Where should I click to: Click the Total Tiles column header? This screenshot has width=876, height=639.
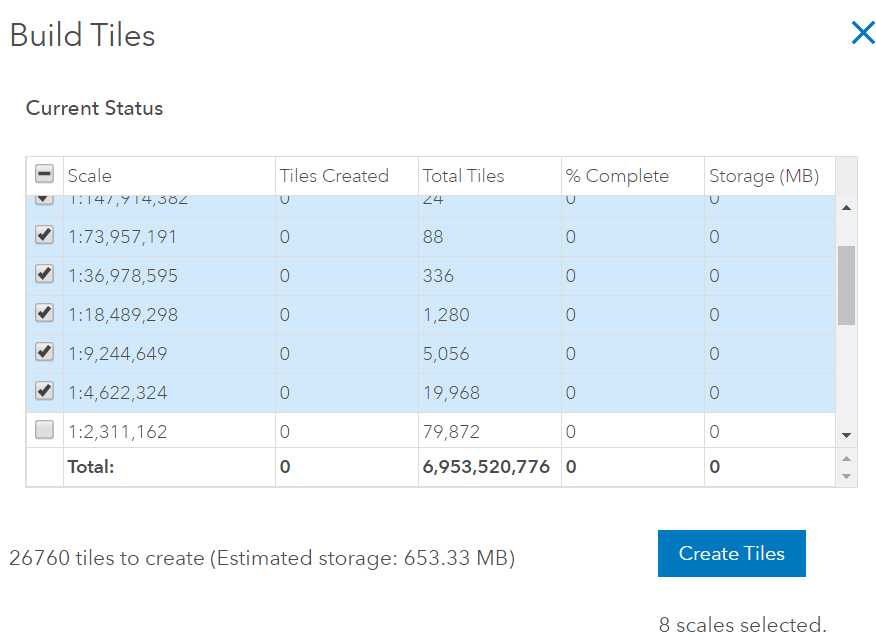463,176
